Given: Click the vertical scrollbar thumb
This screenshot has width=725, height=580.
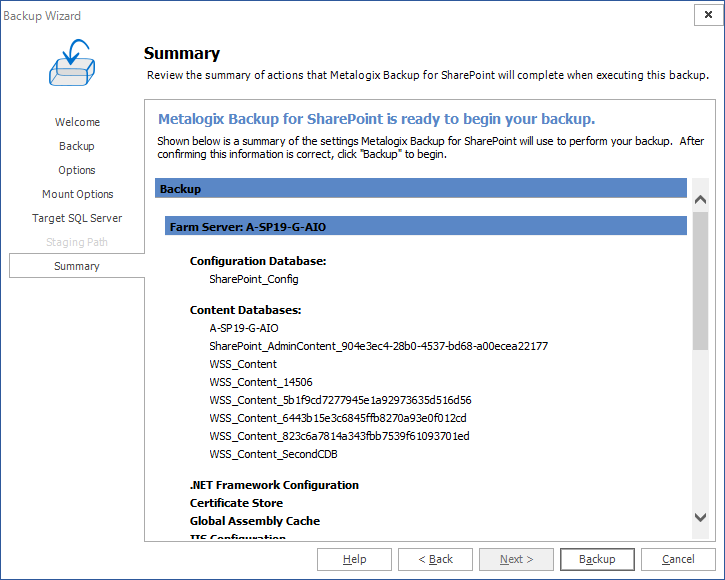Looking at the screenshot, I should click(700, 280).
